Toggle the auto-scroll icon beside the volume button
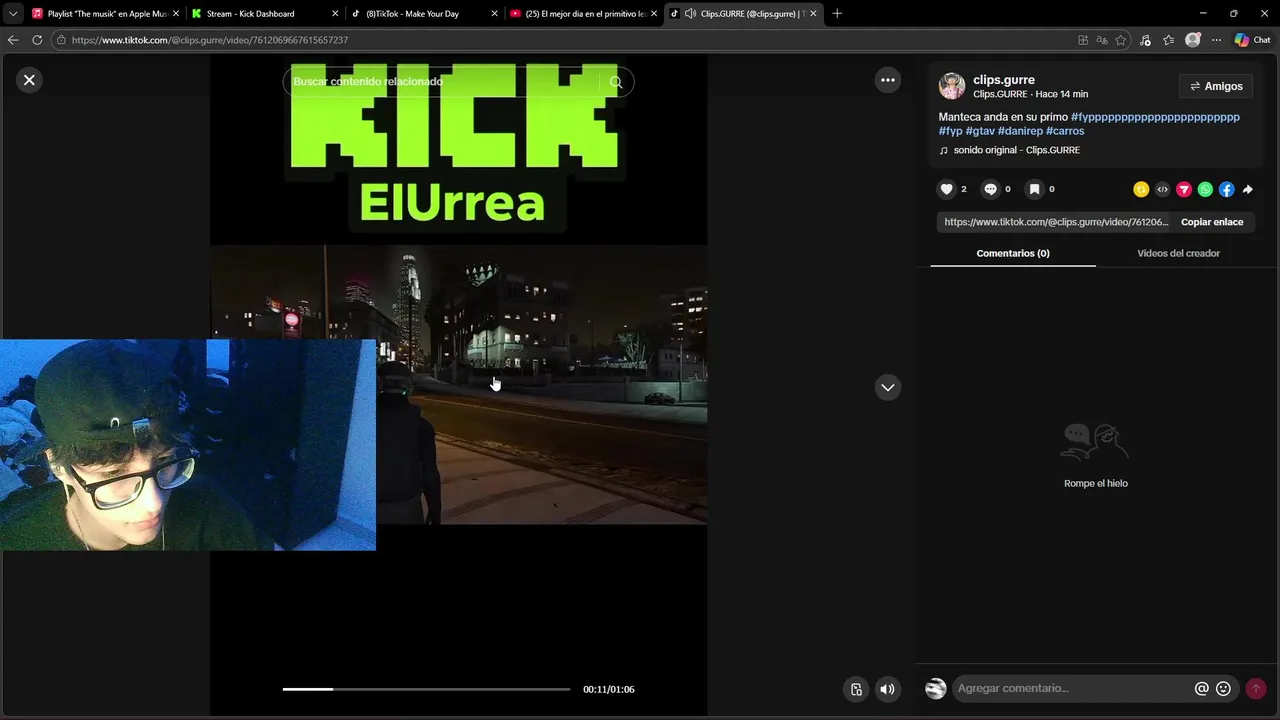This screenshot has width=1280, height=720. (x=856, y=689)
